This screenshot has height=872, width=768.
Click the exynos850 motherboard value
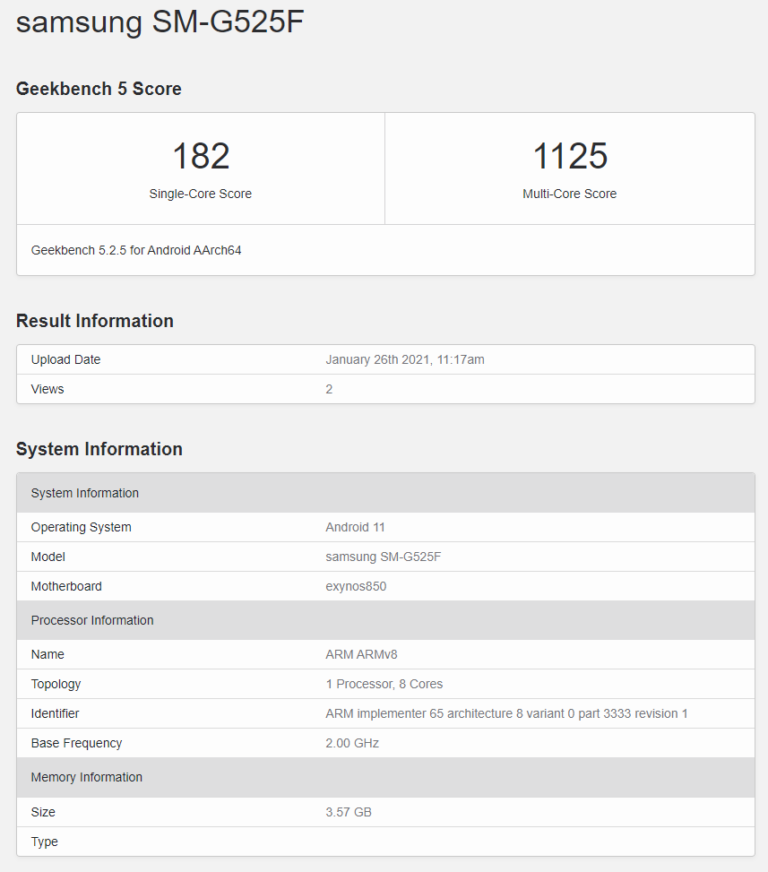tap(356, 586)
